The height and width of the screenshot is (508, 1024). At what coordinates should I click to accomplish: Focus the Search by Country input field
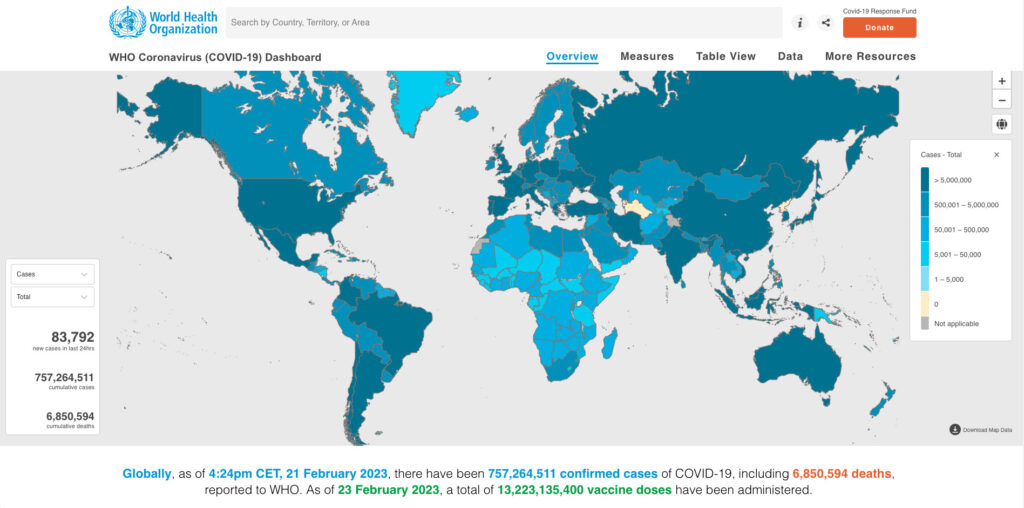click(x=504, y=22)
